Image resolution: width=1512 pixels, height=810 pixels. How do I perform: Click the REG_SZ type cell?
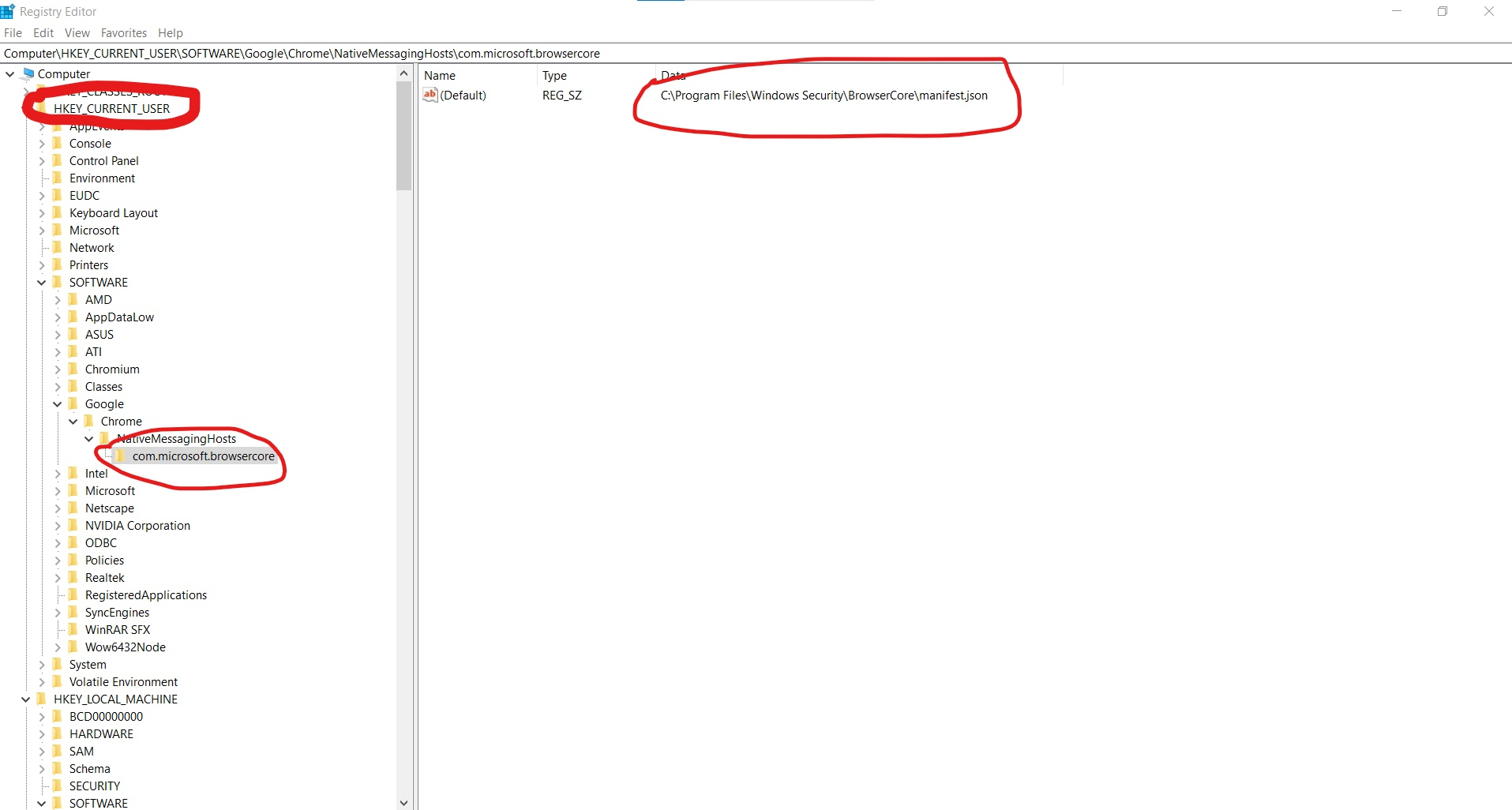(562, 96)
